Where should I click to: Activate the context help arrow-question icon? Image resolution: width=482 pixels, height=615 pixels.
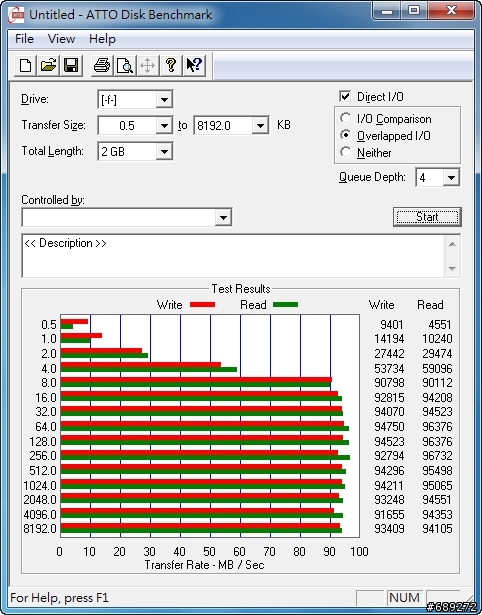(x=194, y=65)
